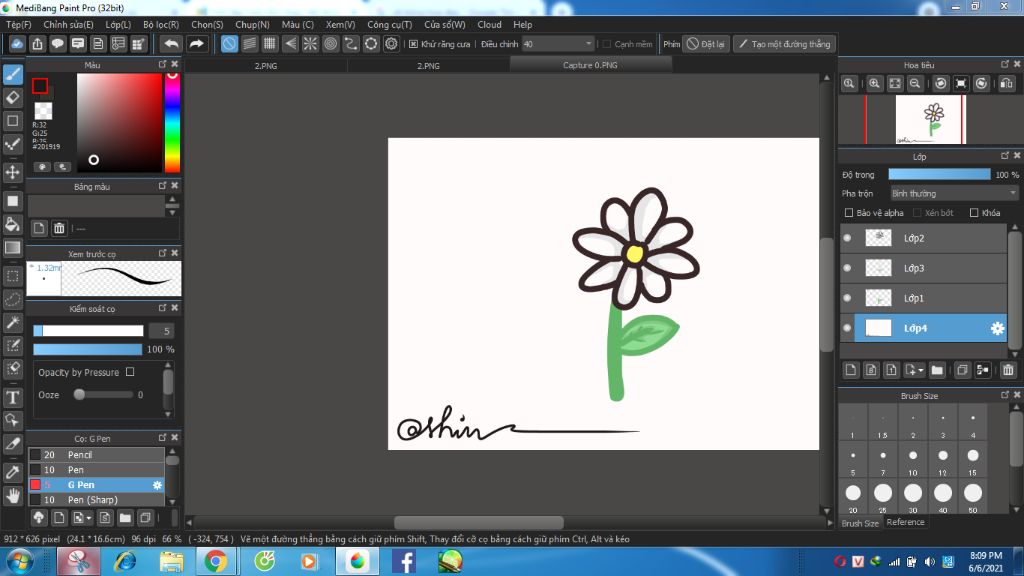Click the Đặt lại reset button
Viewport: 1024px width, 576px height.
(706, 44)
